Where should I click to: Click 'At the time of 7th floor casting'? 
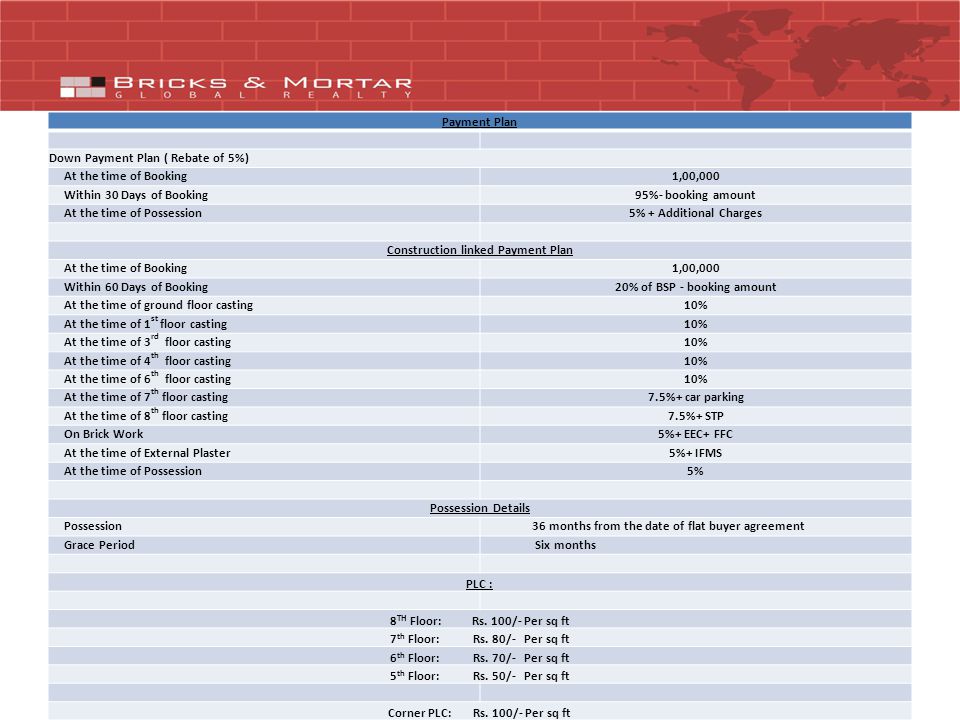(146, 396)
